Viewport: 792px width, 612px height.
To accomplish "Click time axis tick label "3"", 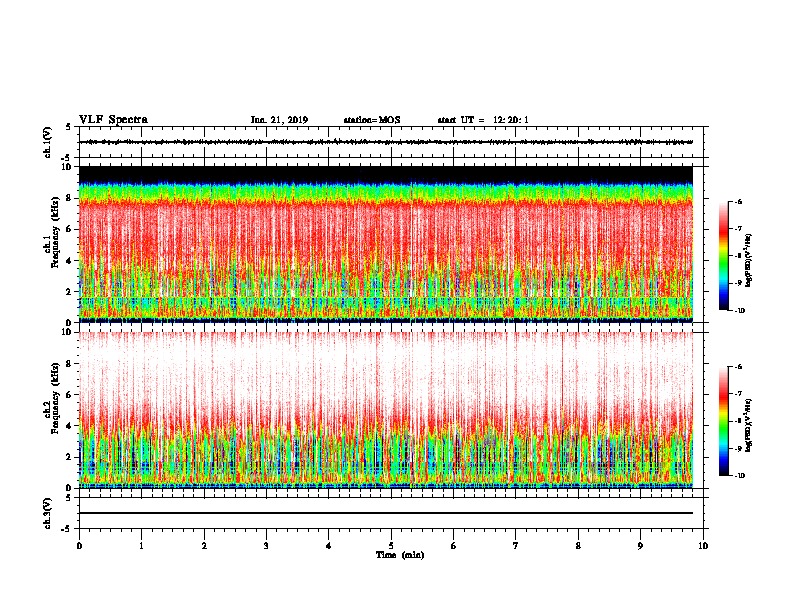I will (266, 546).
